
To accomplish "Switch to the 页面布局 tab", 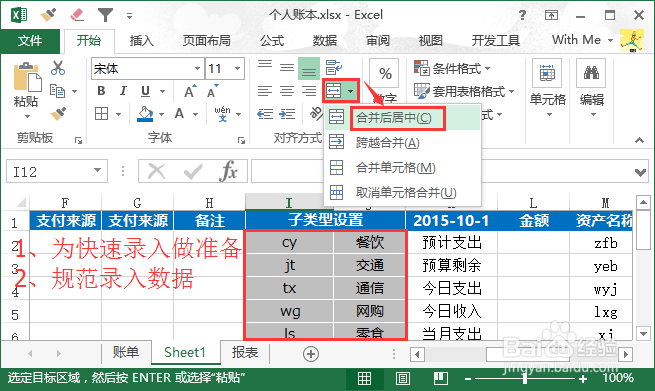I will [x=206, y=41].
